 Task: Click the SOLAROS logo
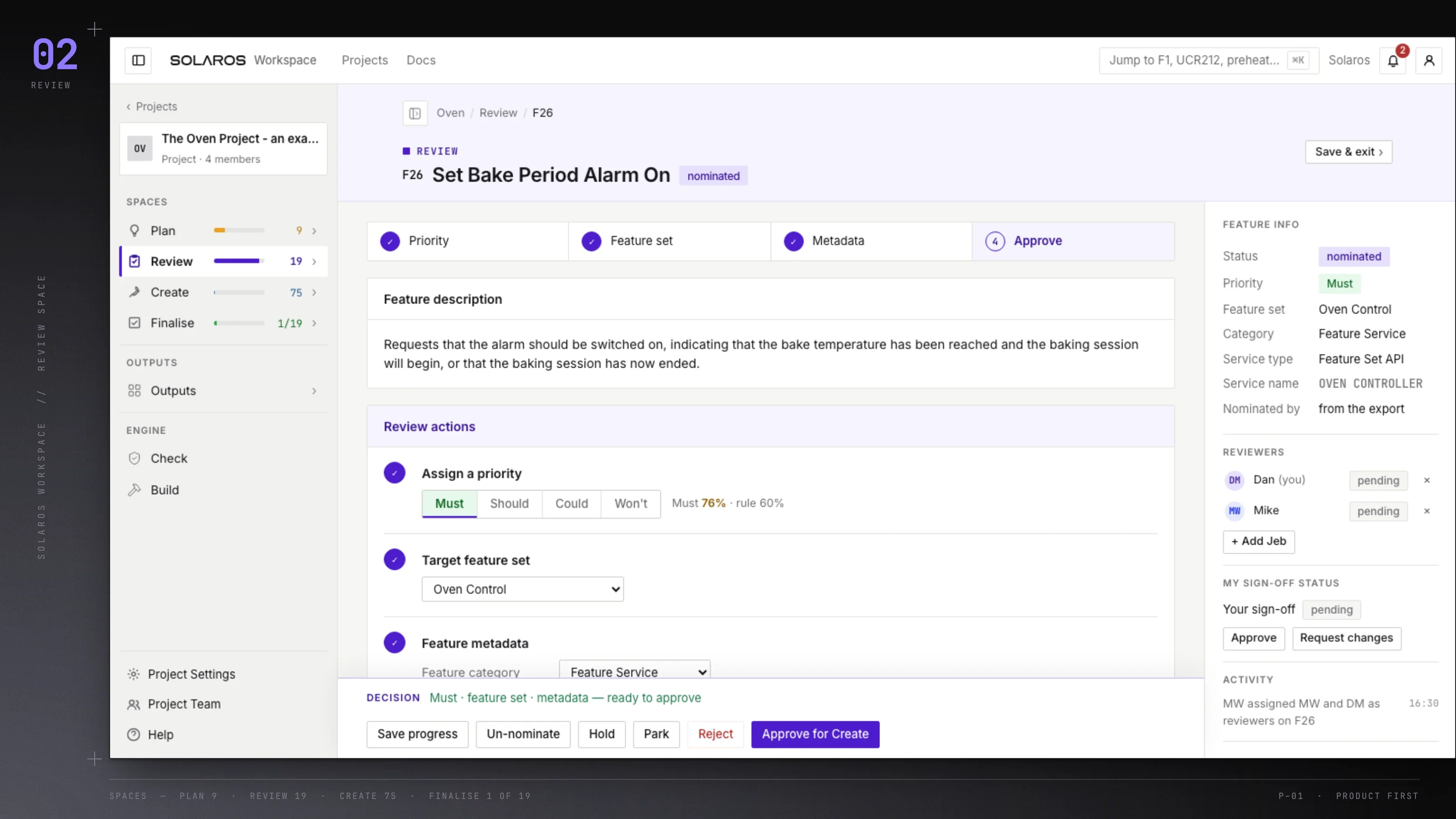(x=208, y=61)
